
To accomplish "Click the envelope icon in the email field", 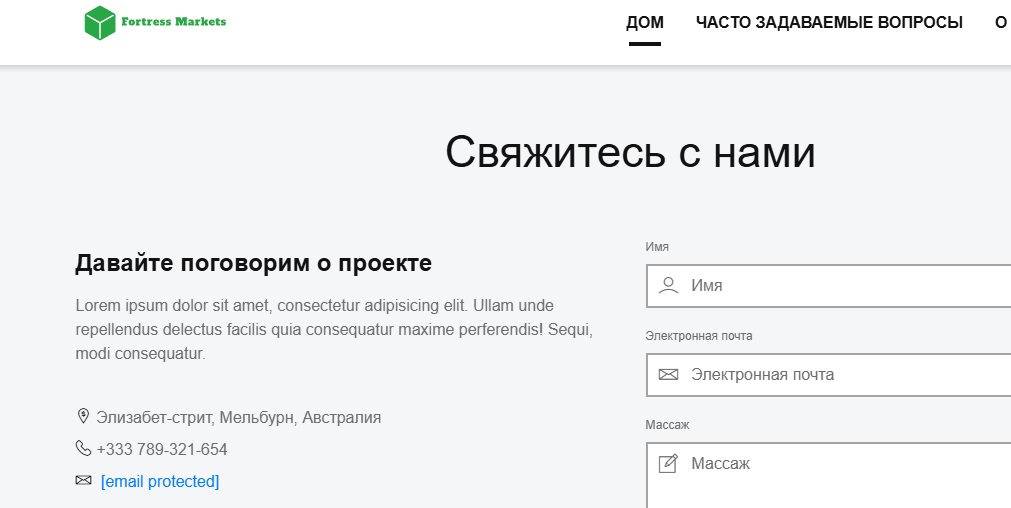I will 668,375.
